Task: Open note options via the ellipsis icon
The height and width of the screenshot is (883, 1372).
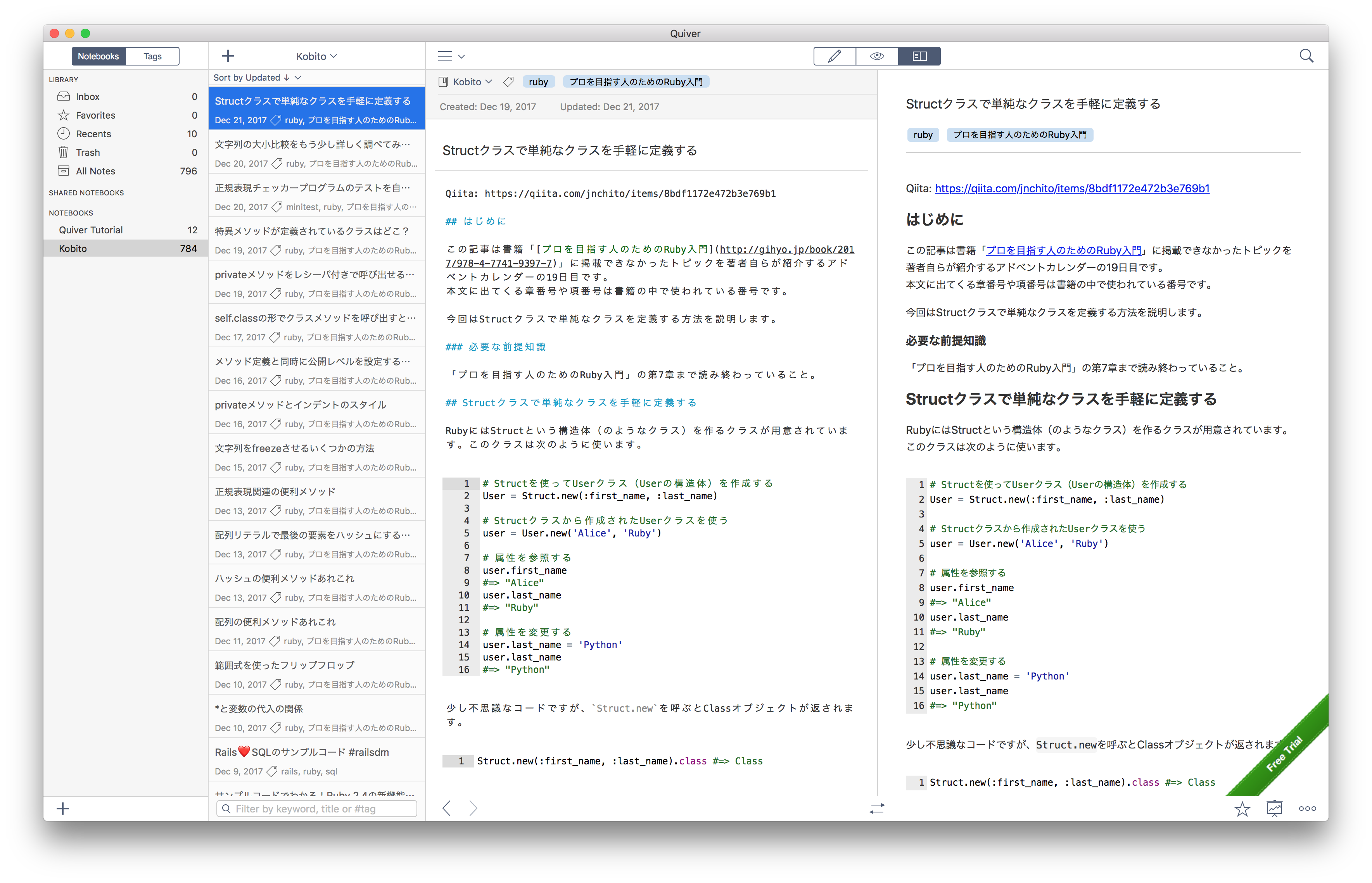Action: pos(1307,809)
